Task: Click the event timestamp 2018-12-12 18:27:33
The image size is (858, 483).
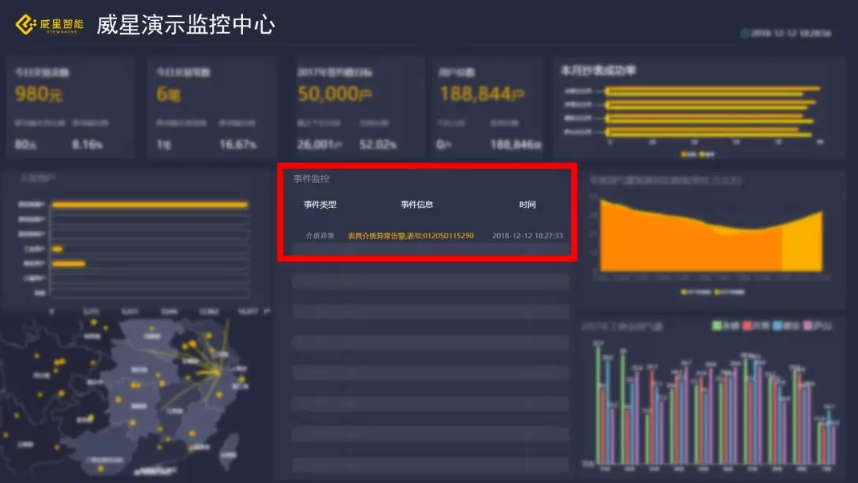Action: (527, 236)
